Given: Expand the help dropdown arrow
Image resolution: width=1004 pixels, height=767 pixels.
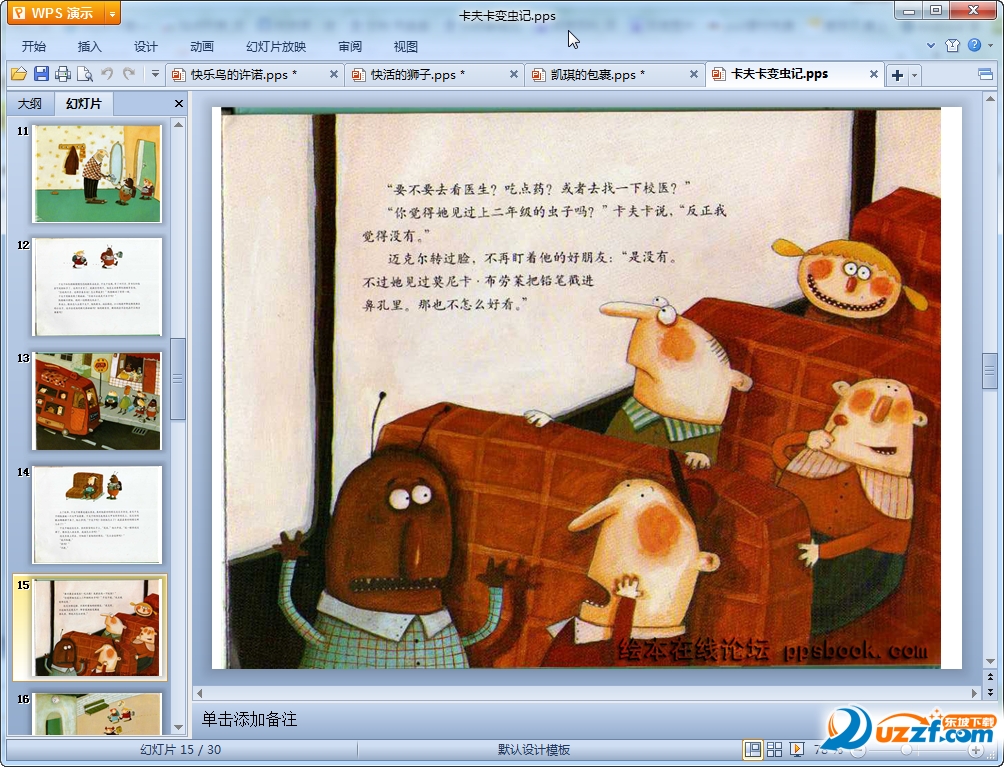Looking at the screenshot, I should 991,45.
